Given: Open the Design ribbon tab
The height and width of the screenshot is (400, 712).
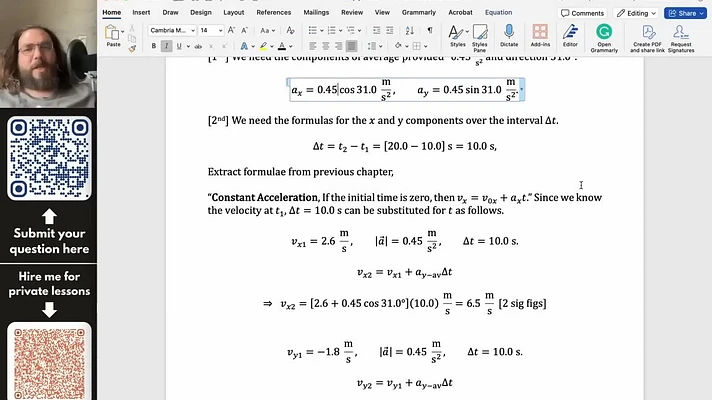Looking at the screenshot, I should click(201, 12).
